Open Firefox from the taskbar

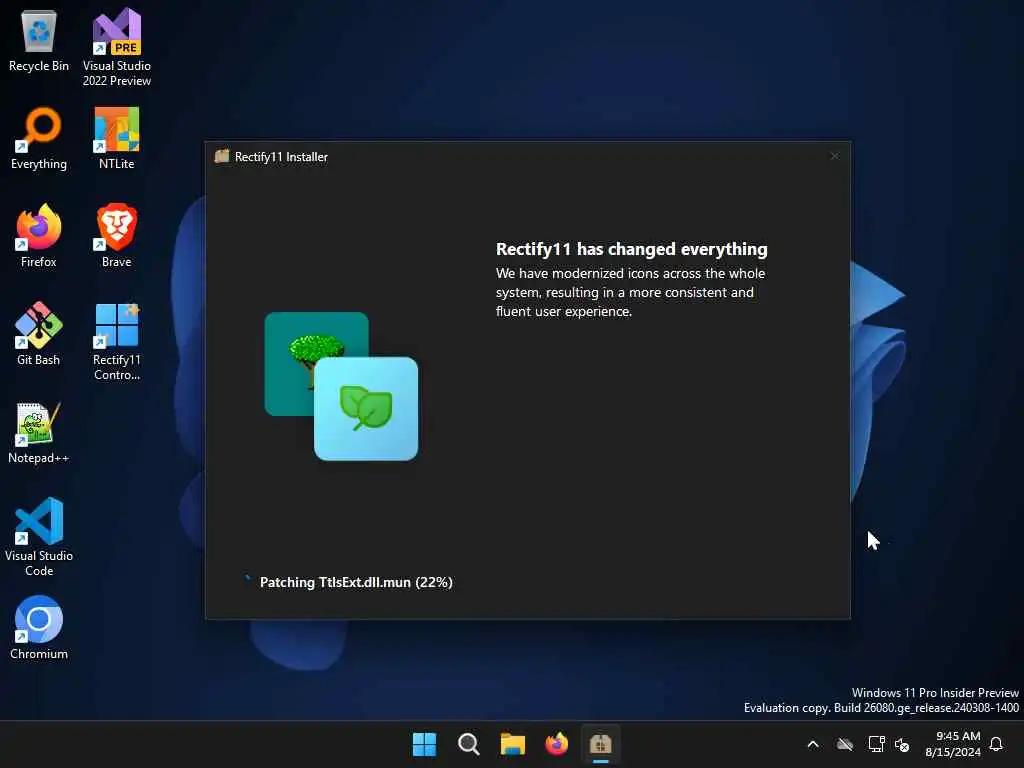556,744
